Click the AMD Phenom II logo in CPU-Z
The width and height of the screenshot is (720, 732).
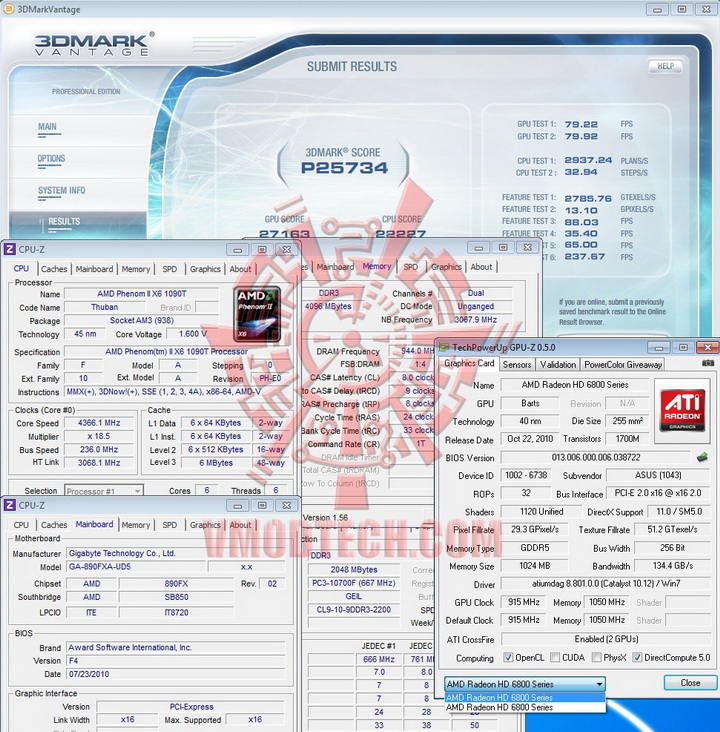point(257,314)
